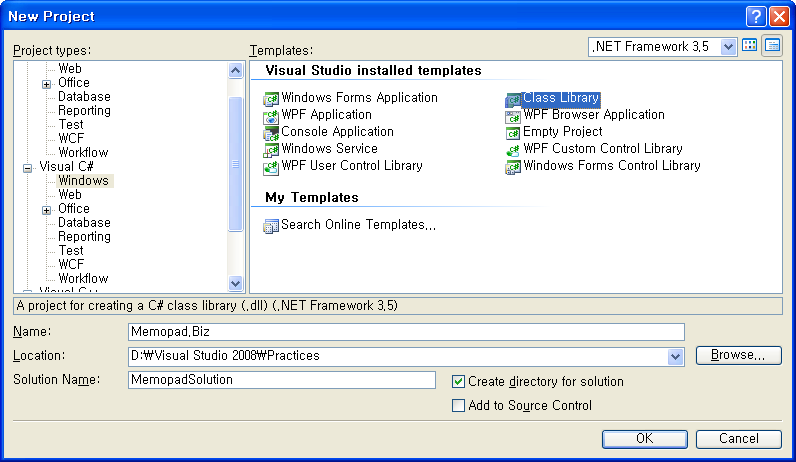Image resolution: width=796 pixels, height=462 pixels.
Task: Open the .NET Framework 3.5 version dropdown
Action: point(728,47)
